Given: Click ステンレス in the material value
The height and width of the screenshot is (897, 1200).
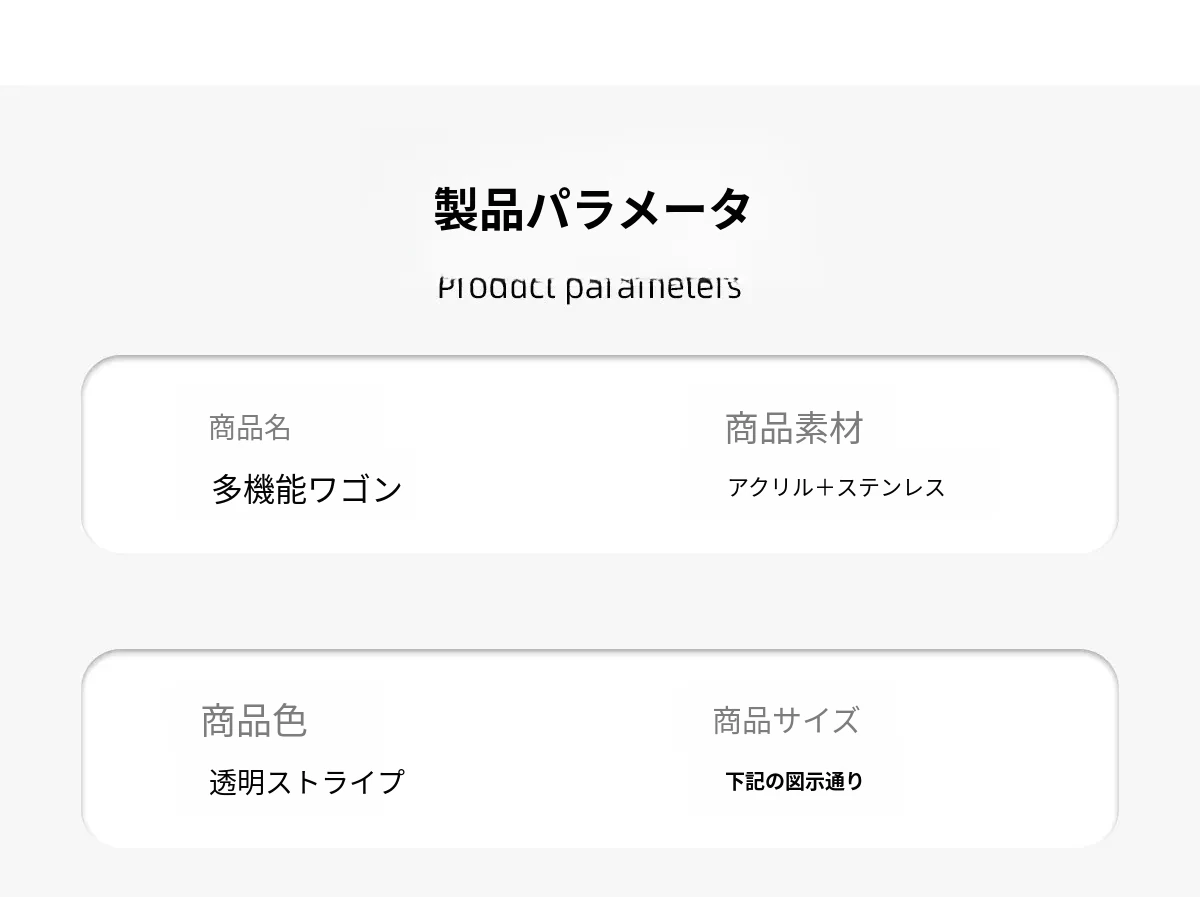Looking at the screenshot, I should click(x=891, y=488).
